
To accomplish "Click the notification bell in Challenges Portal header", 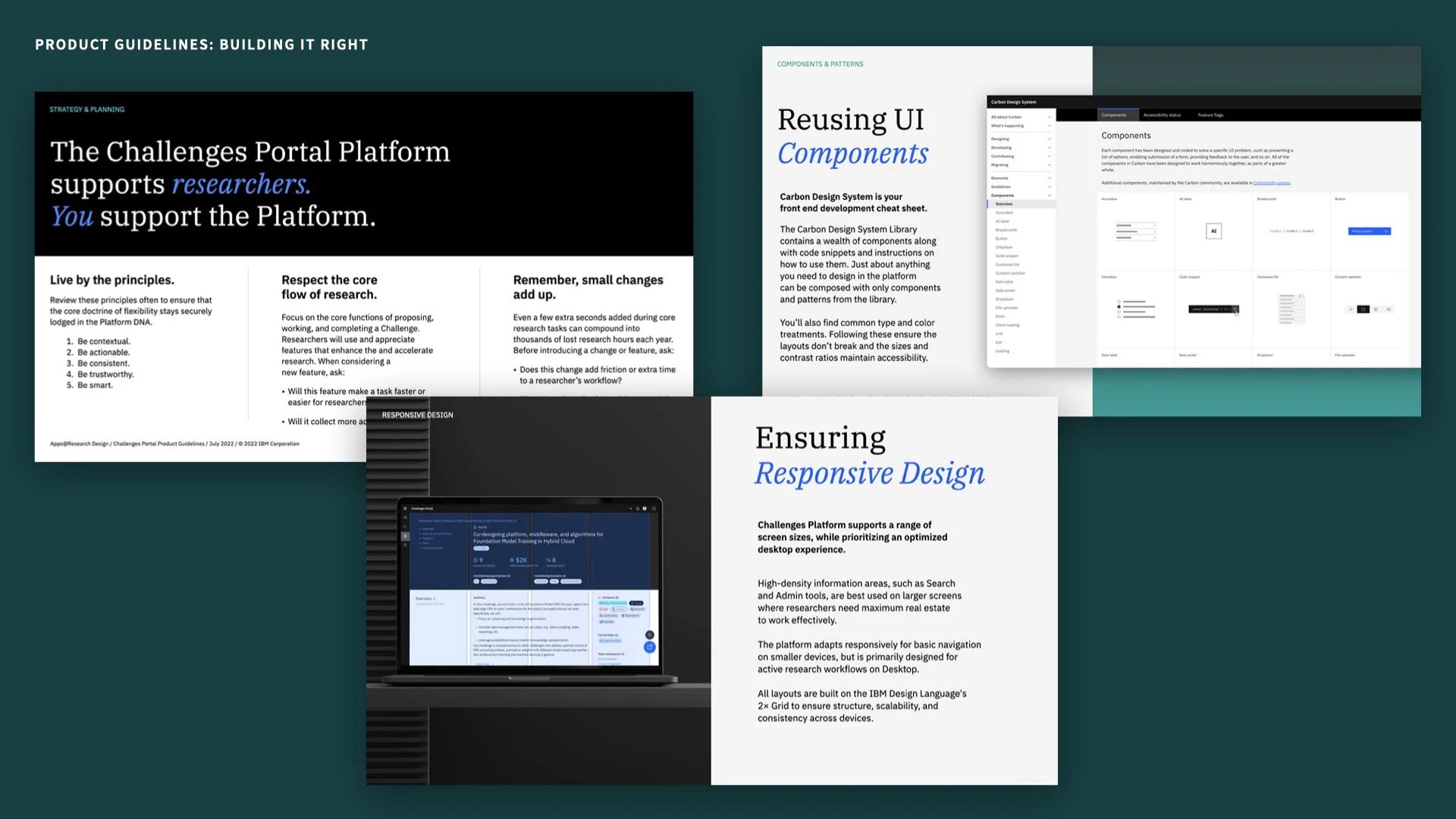I will (x=638, y=508).
